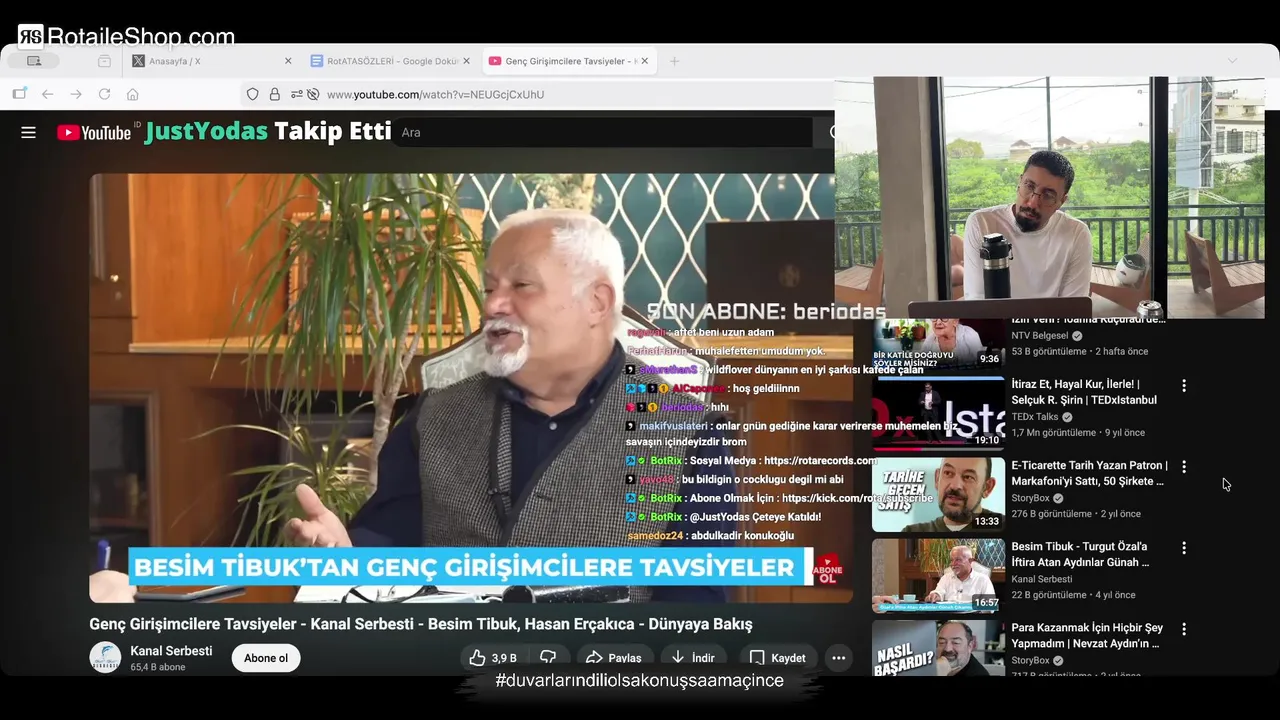
Task: Open the Kanal Serbesti channel name link
Action: point(171,651)
